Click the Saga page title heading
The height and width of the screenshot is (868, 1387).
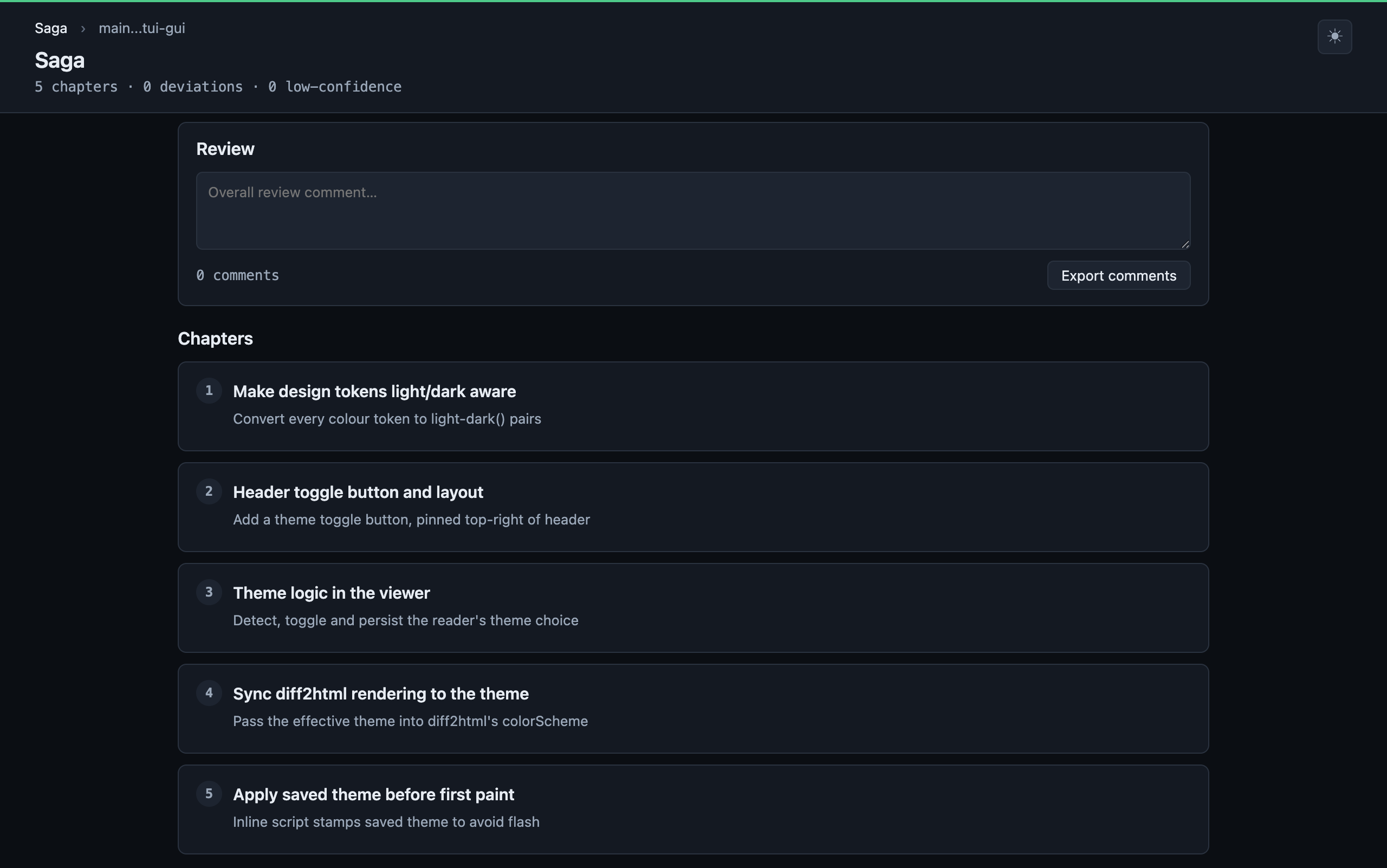pyautogui.click(x=60, y=60)
